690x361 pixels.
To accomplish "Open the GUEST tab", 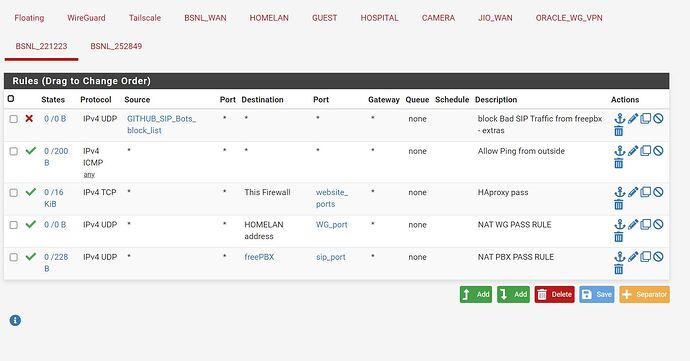I will 324,18.
